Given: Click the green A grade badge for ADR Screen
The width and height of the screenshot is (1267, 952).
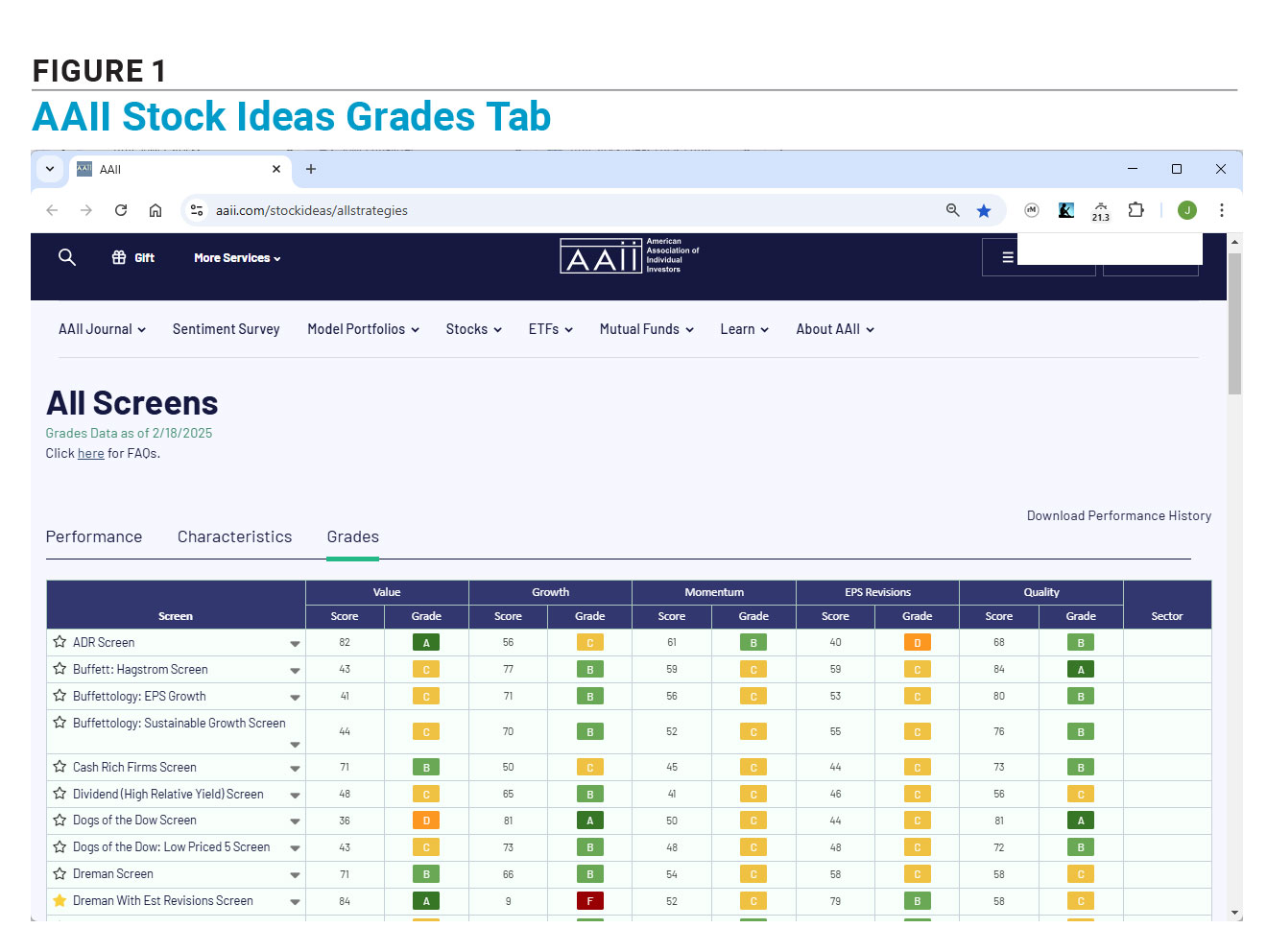Looking at the screenshot, I should (425, 642).
